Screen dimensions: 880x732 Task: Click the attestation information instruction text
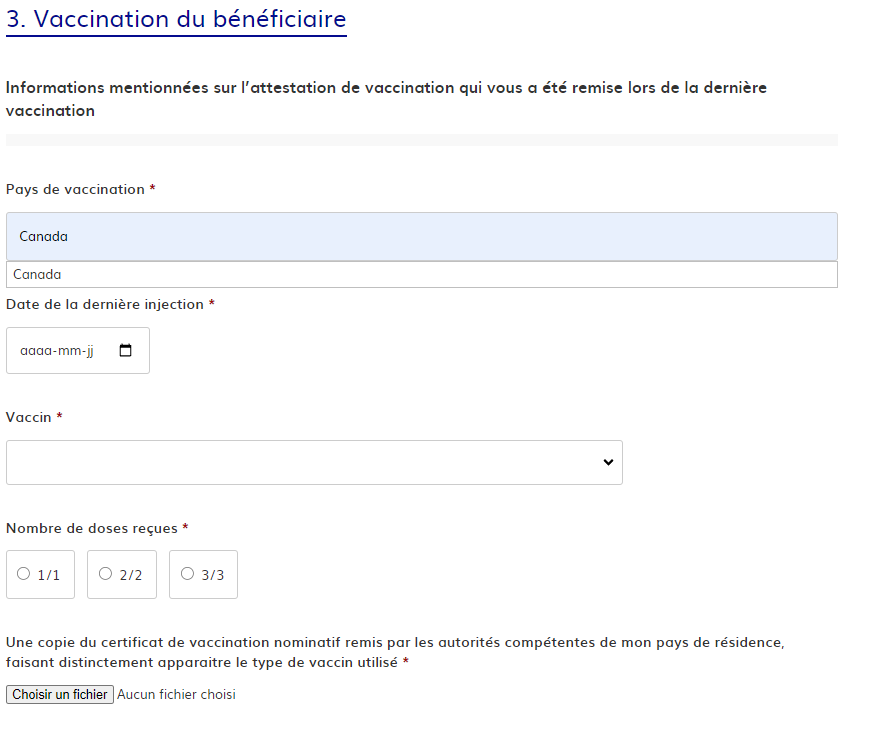(386, 98)
